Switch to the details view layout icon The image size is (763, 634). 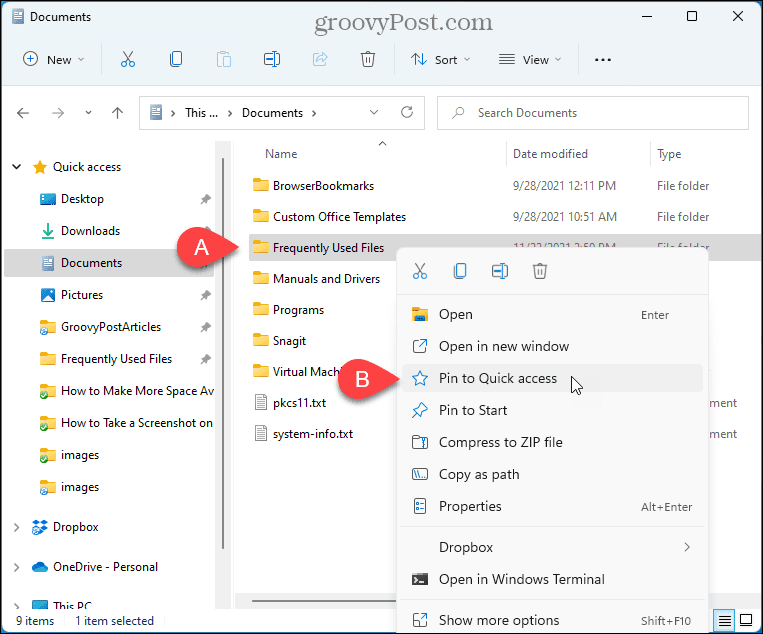(x=725, y=620)
